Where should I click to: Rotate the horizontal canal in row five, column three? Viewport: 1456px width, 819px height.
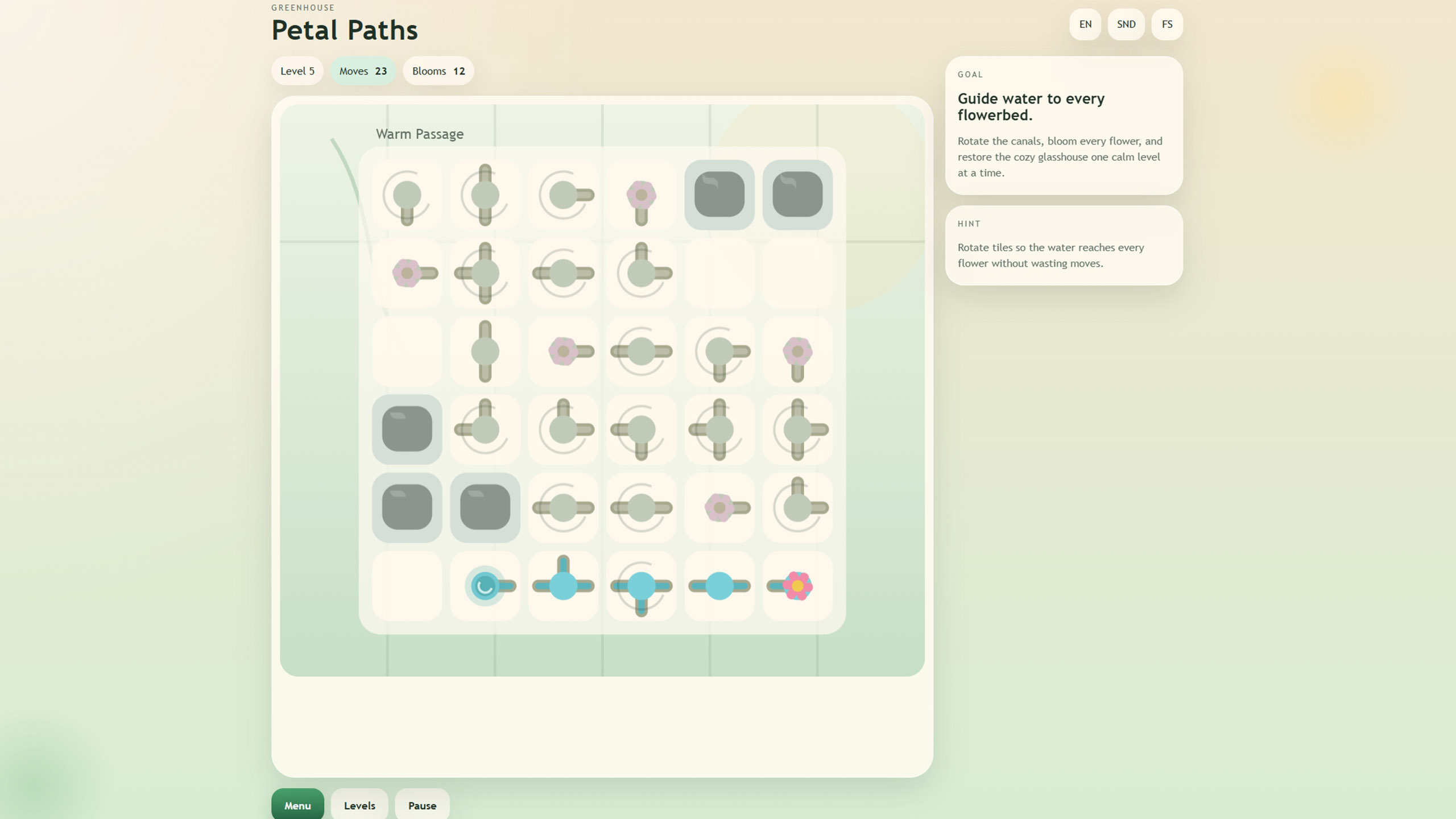pos(563,508)
